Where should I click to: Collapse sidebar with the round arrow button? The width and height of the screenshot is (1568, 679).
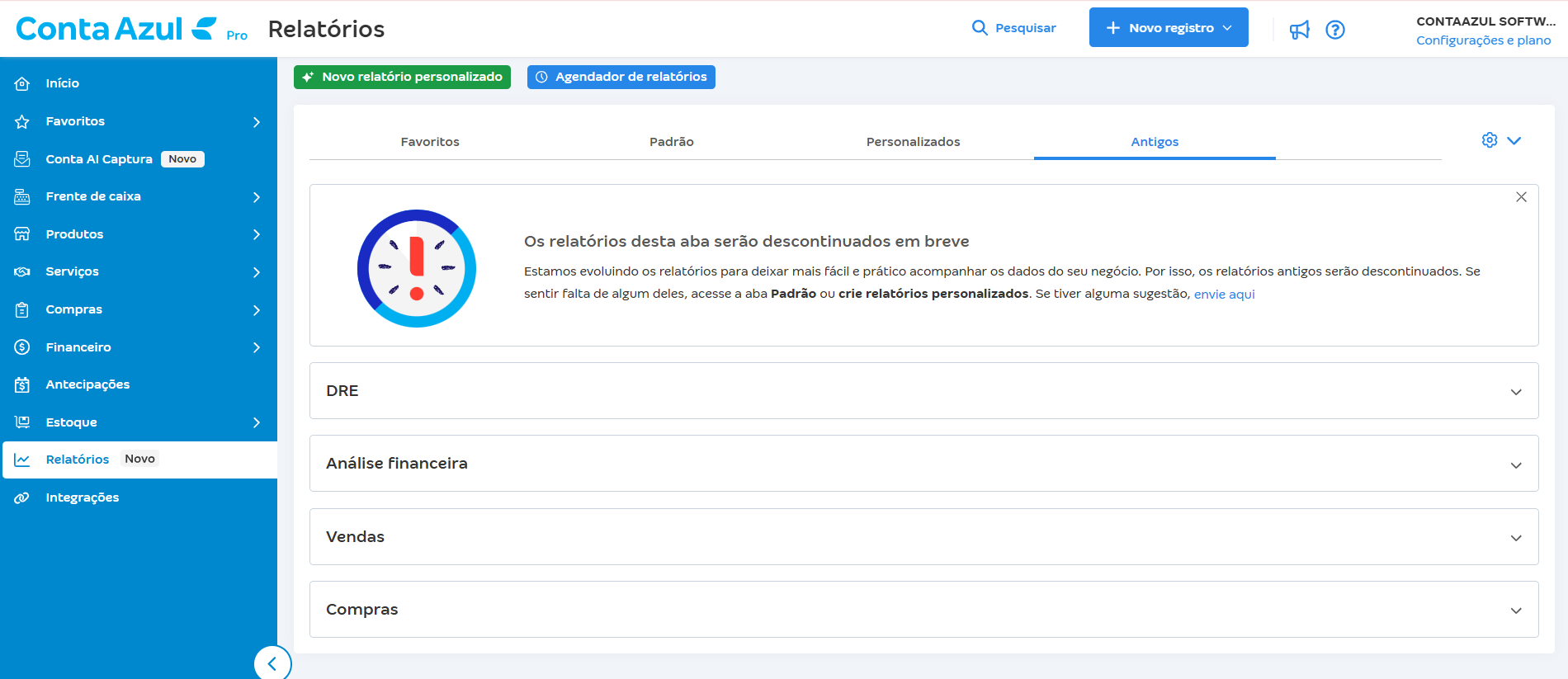point(272,663)
